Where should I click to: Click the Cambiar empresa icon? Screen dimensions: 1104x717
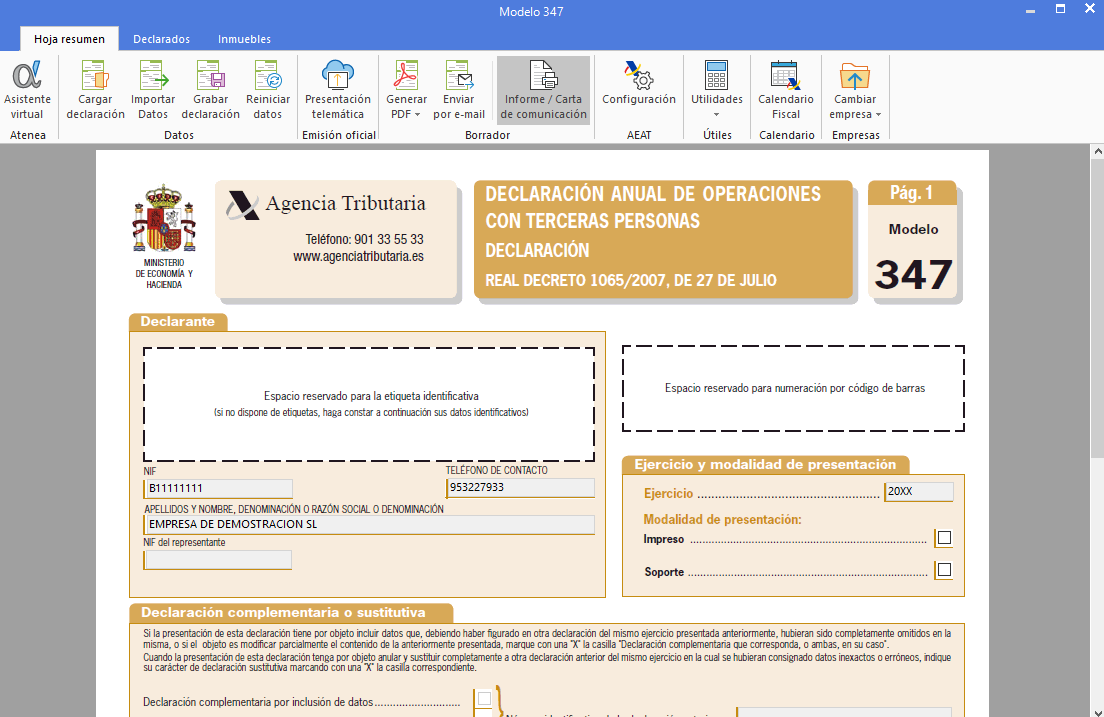(855, 75)
